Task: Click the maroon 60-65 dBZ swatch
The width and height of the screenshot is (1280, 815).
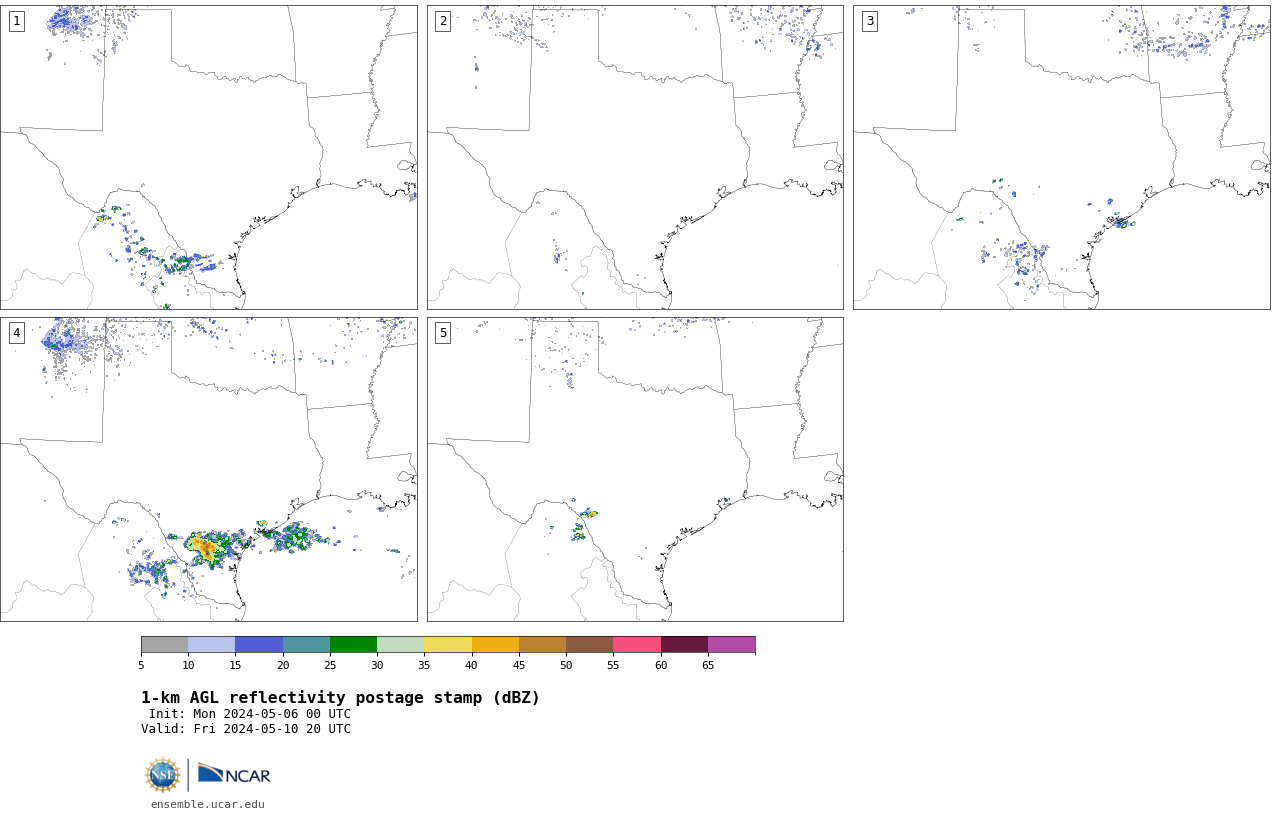Action: click(684, 644)
